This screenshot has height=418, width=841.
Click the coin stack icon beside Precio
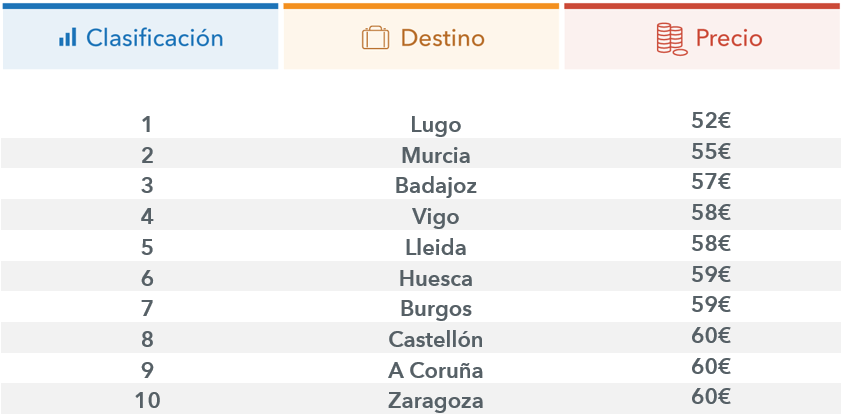pyautogui.click(x=670, y=38)
